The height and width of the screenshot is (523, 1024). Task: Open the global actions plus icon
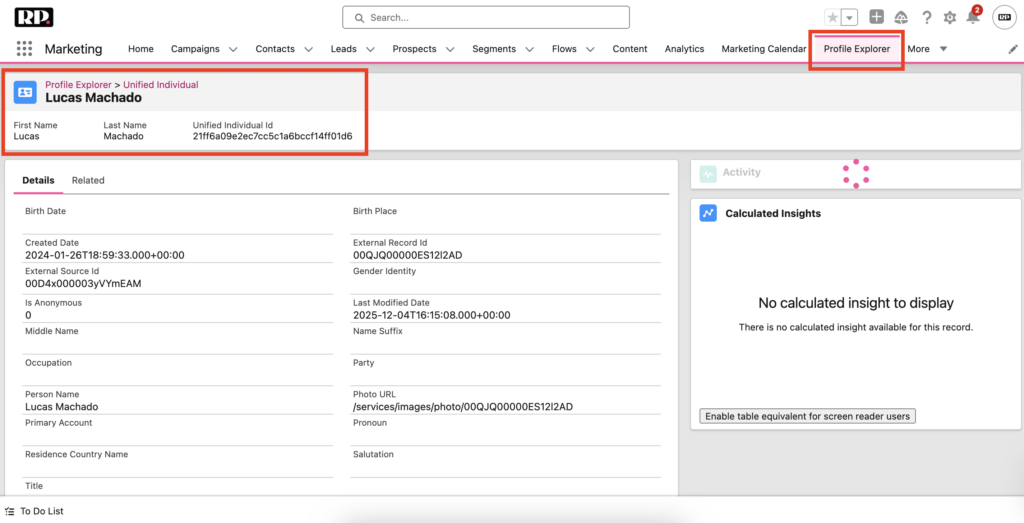[876, 17]
